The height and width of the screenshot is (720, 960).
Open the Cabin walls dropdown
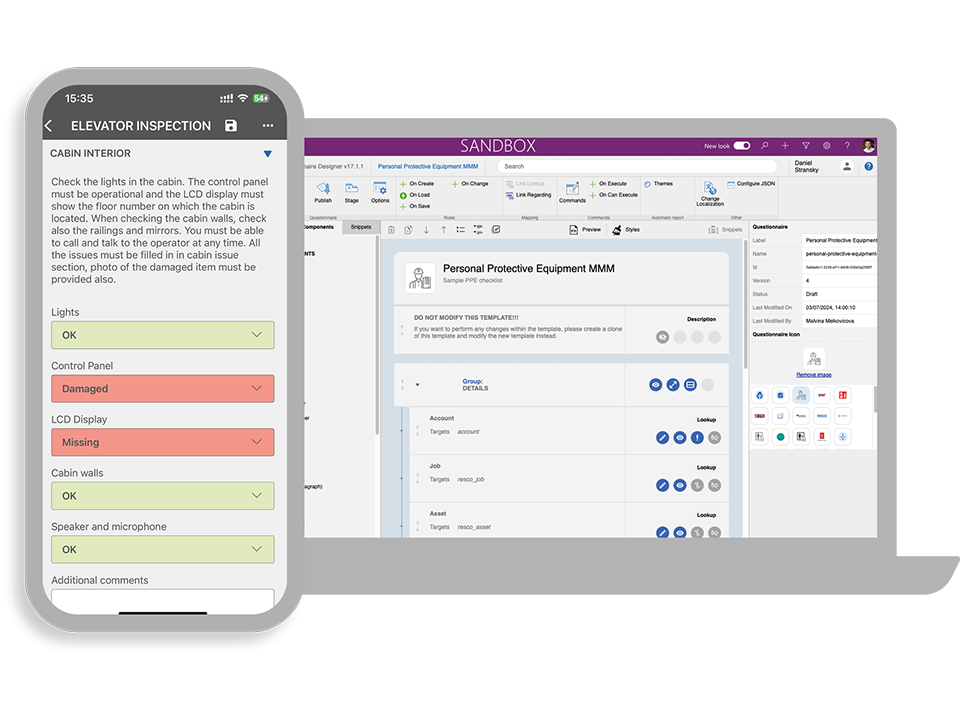tap(162, 496)
